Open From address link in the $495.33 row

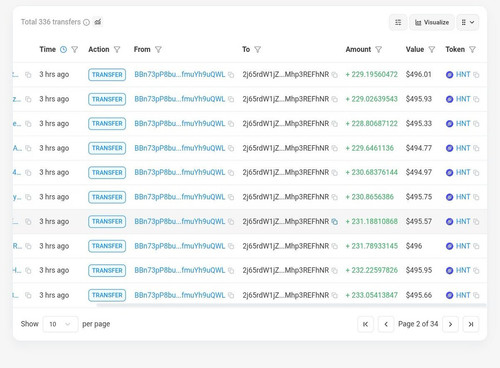click(x=180, y=123)
